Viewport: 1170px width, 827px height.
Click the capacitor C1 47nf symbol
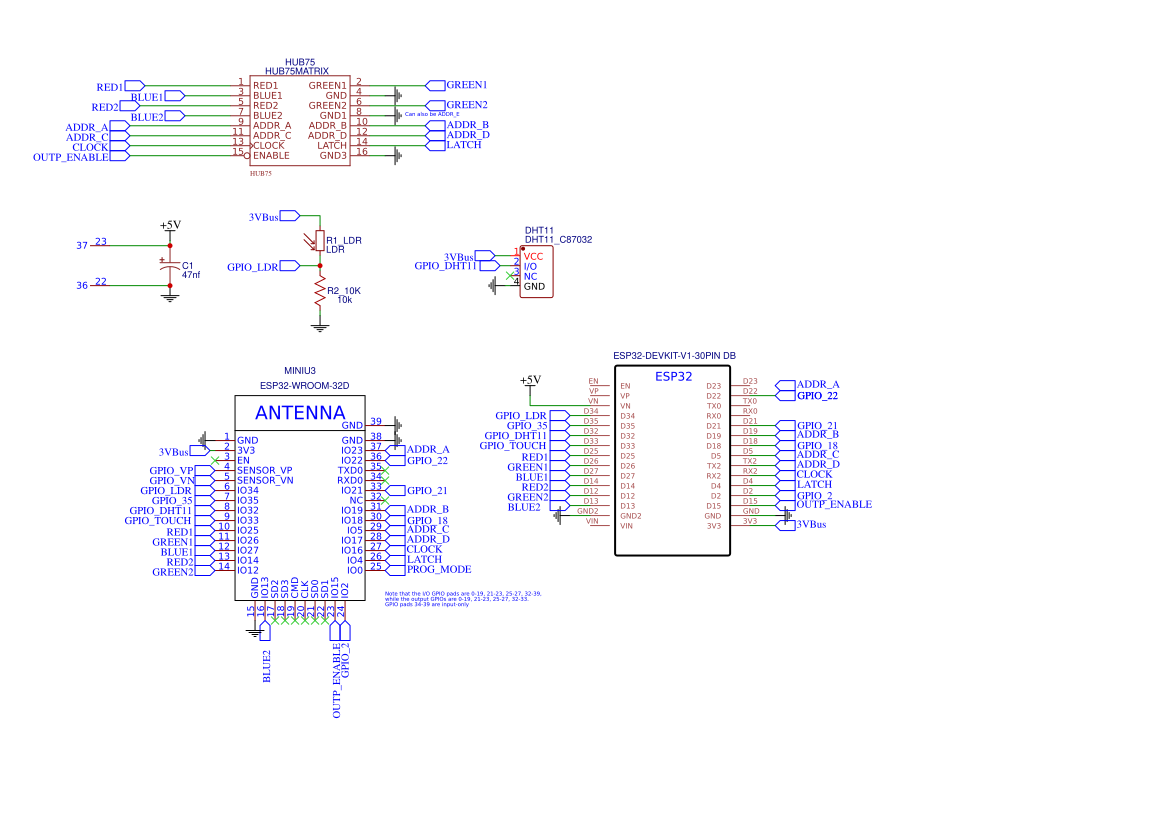168,265
